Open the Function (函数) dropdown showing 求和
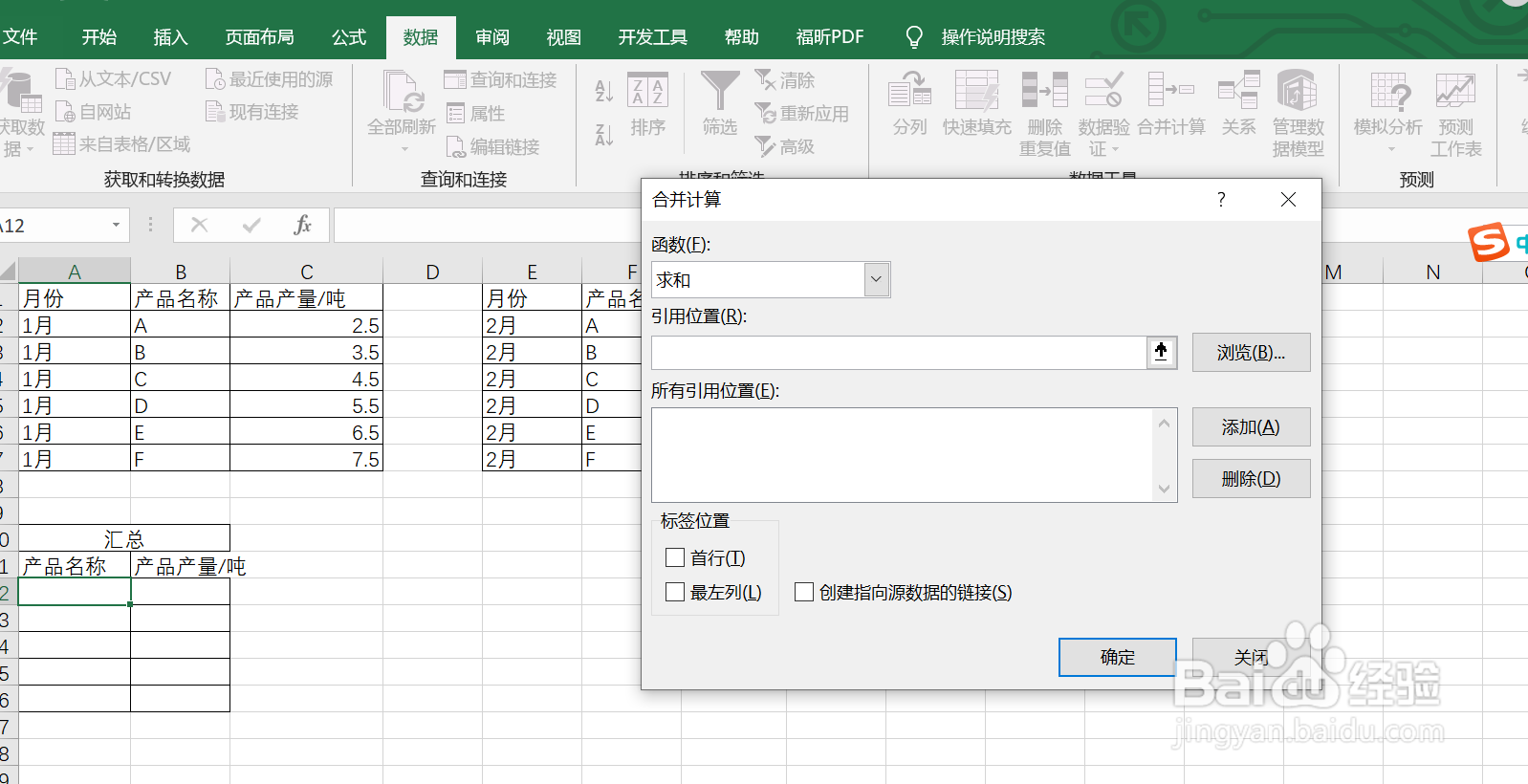The width and height of the screenshot is (1528, 784). coord(876,280)
